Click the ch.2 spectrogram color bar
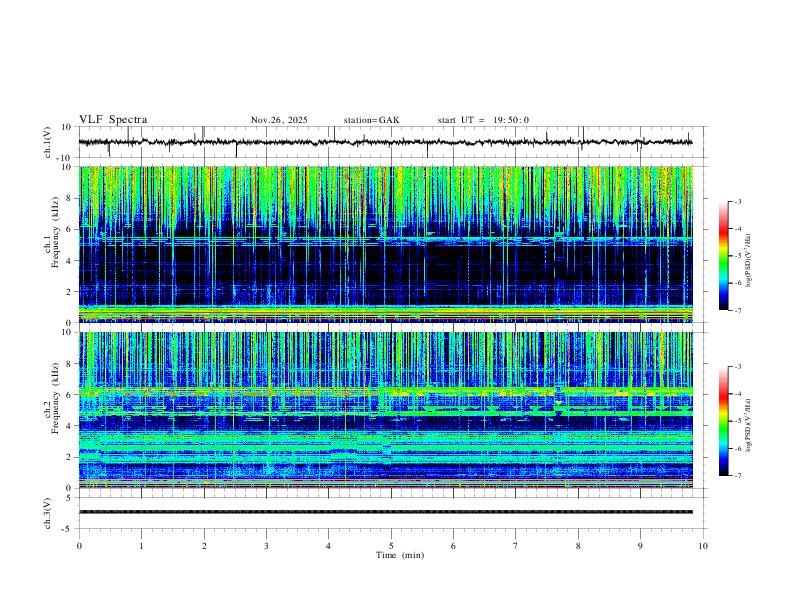Image resolution: width=792 pixels, height=612 pixels. [x=724, y=421]
